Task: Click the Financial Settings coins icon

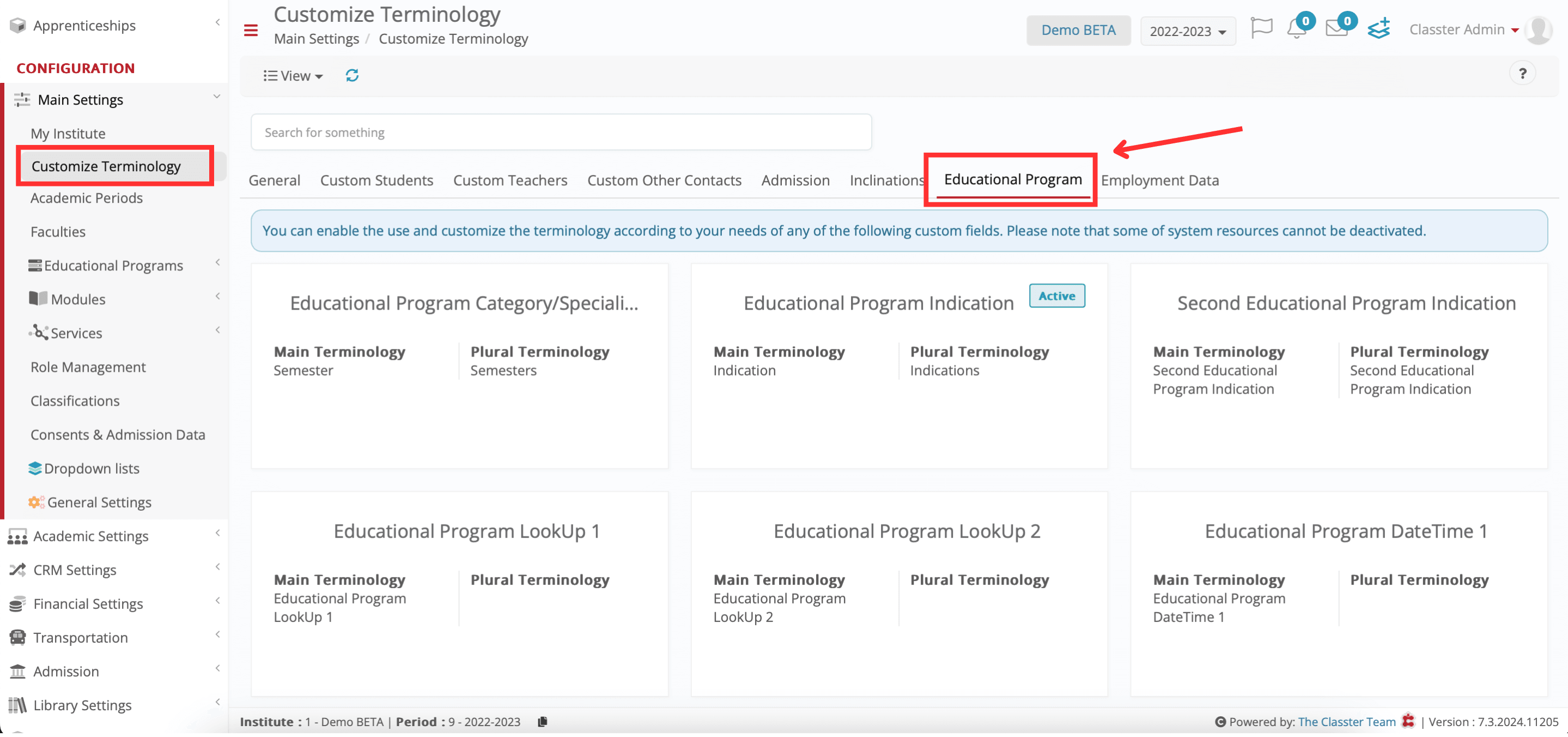Action: click(17, 603)
